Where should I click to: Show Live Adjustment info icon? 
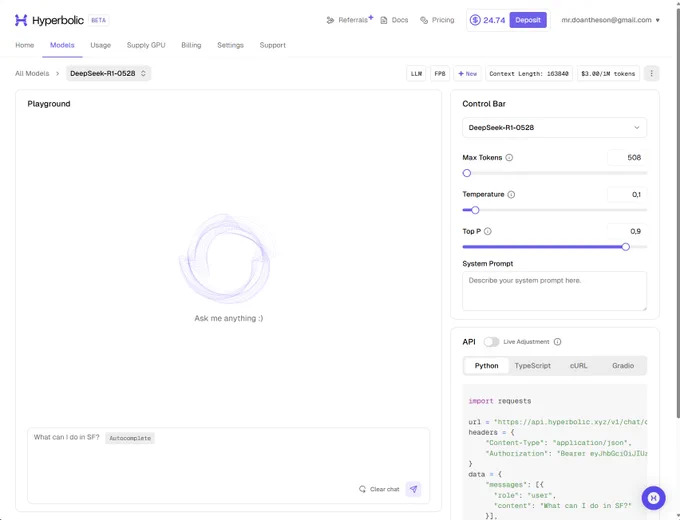558,342
